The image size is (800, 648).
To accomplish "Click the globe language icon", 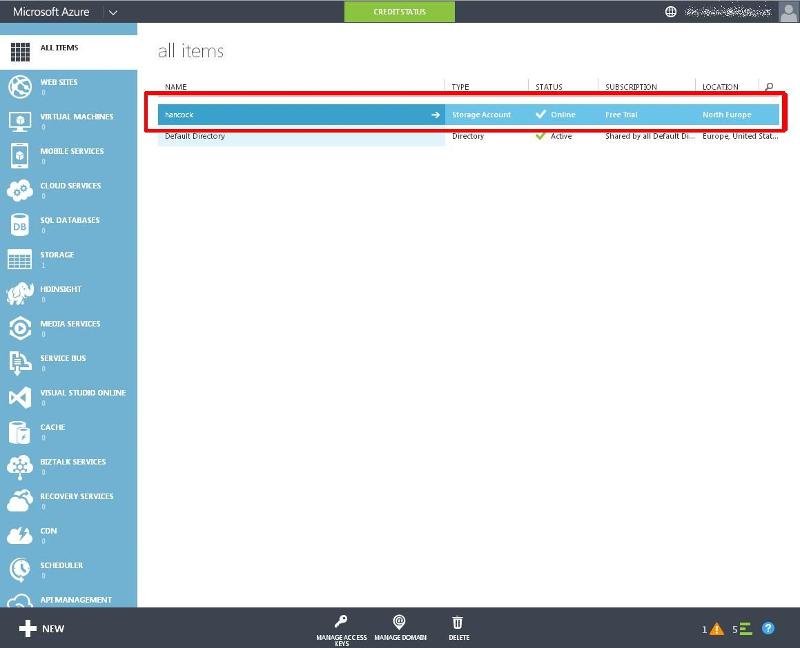I will [671, 12].
